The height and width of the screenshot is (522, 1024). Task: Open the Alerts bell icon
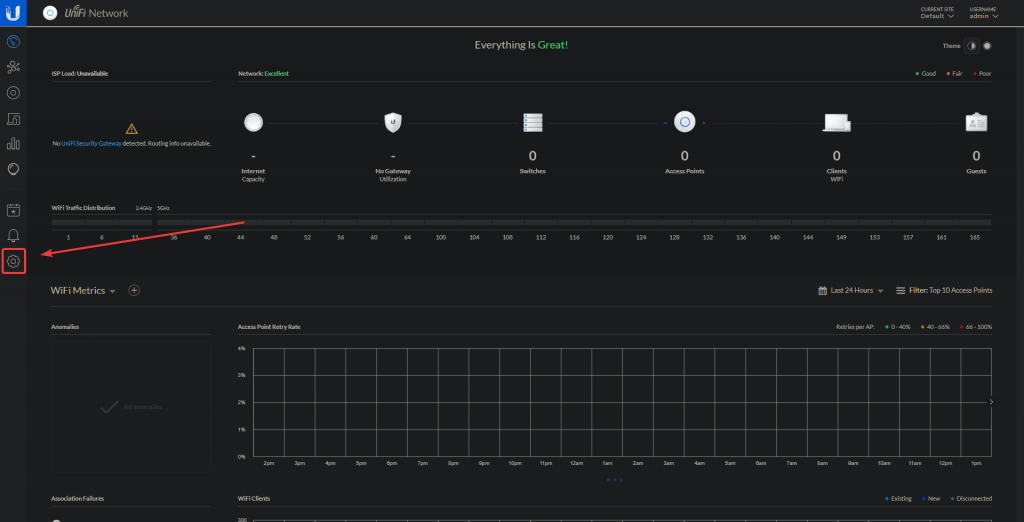click(13, 235)
